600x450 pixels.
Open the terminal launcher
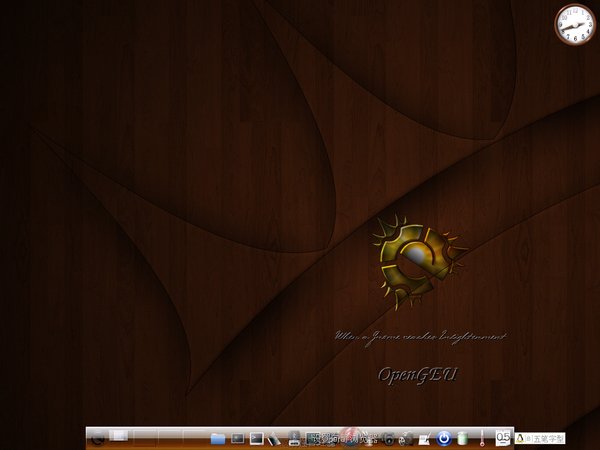point(256,438)
